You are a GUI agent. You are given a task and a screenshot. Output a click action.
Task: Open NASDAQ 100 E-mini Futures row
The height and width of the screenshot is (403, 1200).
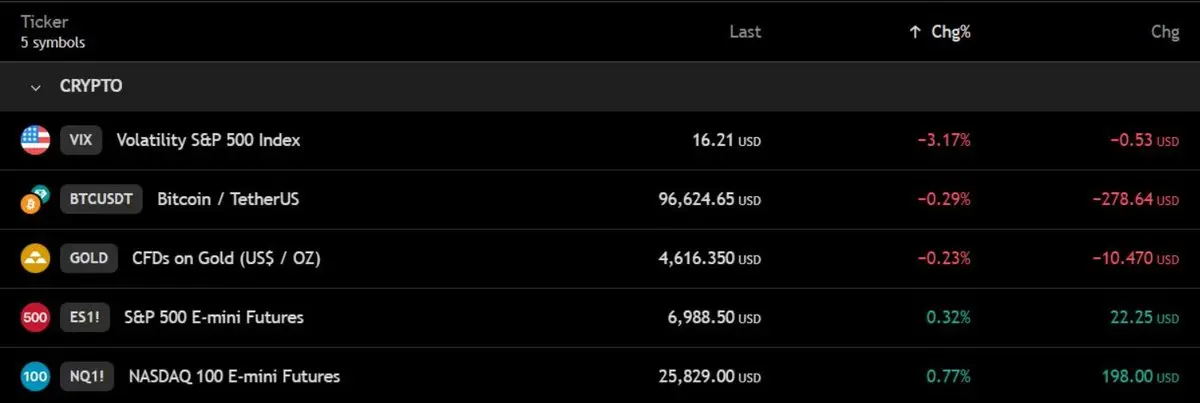tap(600, 376)
